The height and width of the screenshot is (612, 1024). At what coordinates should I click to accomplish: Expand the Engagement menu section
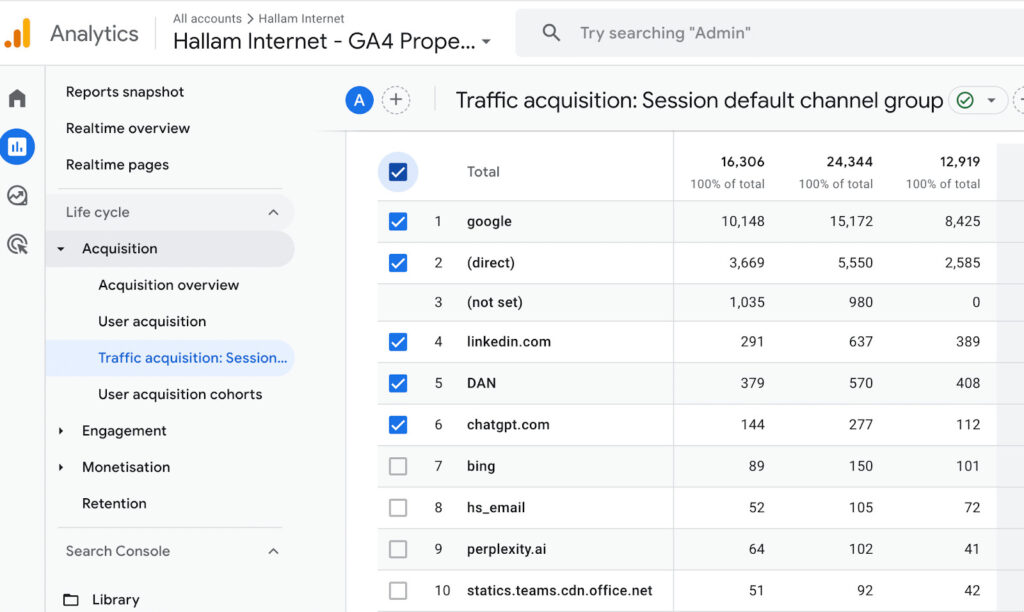click(61, 431)
